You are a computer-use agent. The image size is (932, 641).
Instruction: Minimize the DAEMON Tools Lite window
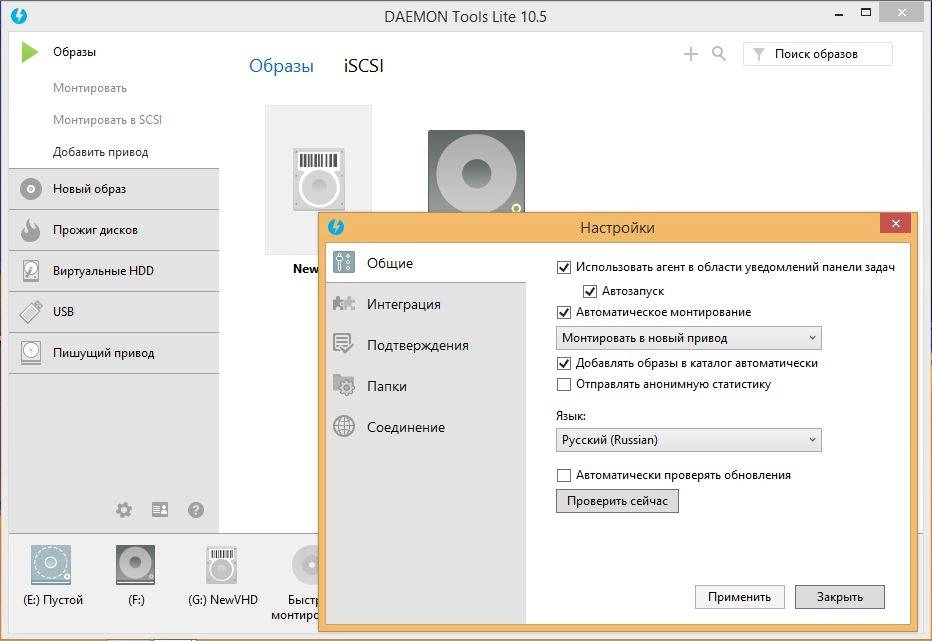(x=839, y=14)
